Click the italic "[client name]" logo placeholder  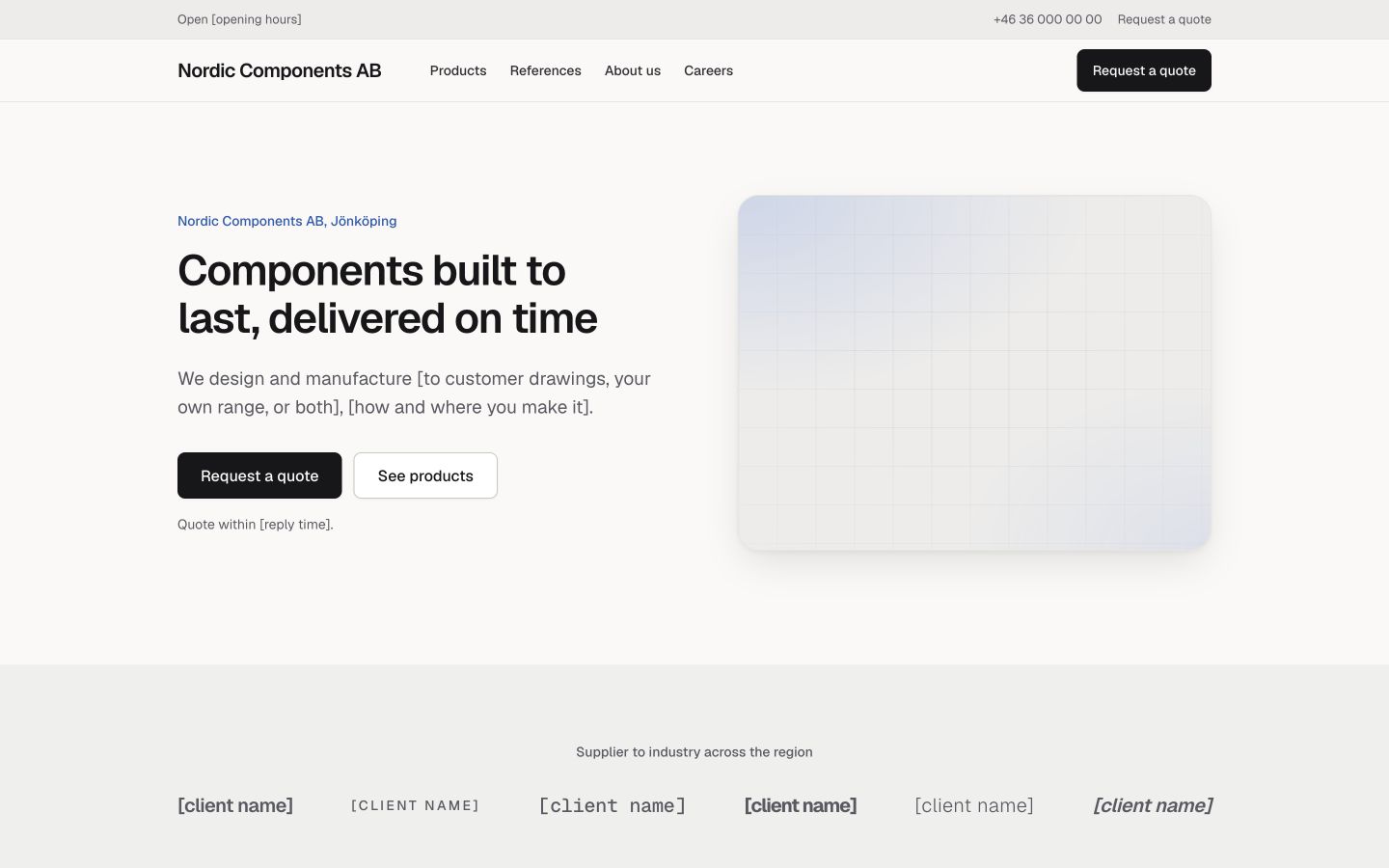1153,805
